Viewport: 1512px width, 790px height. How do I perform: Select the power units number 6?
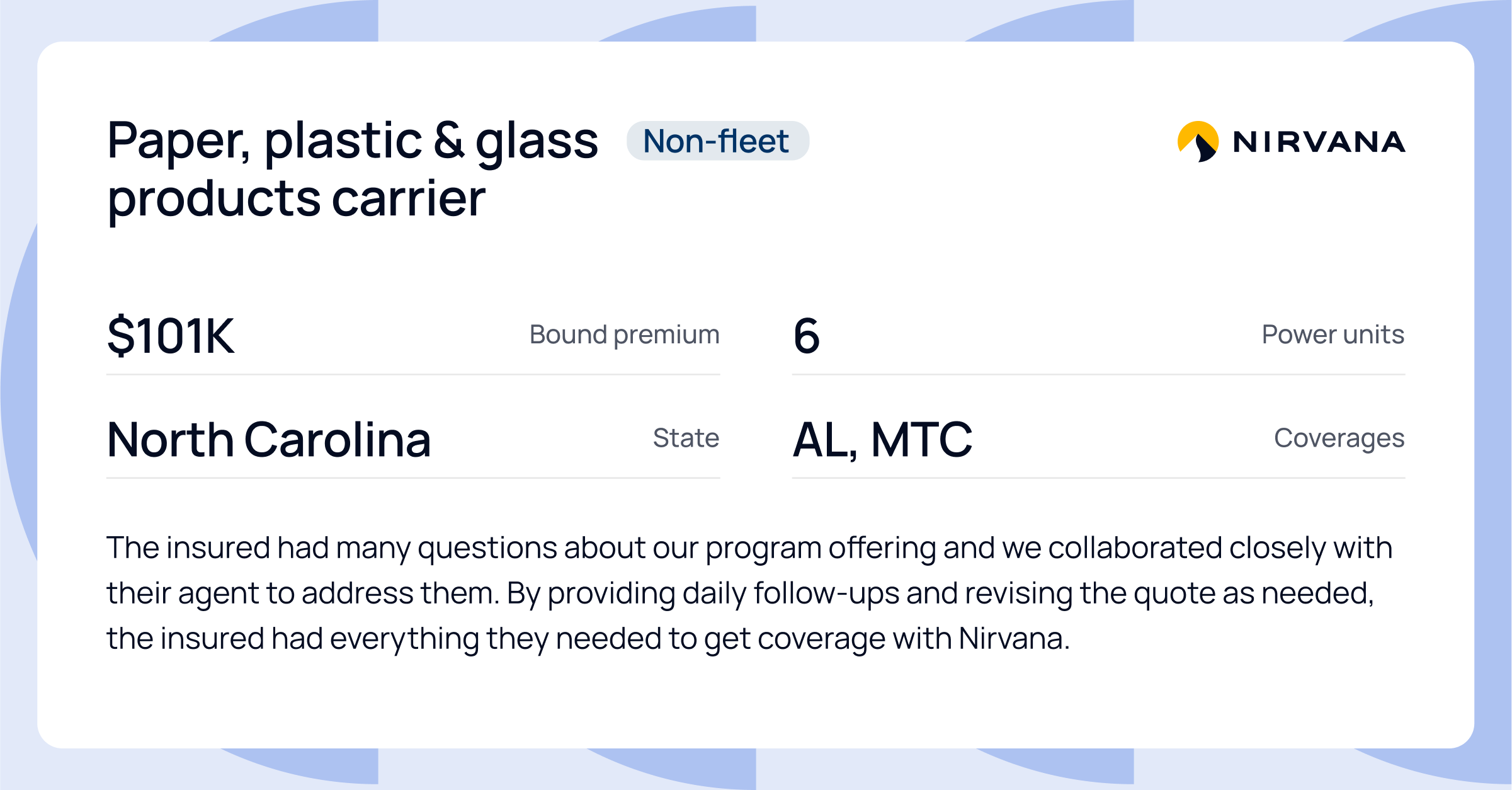tap(806, 336)
